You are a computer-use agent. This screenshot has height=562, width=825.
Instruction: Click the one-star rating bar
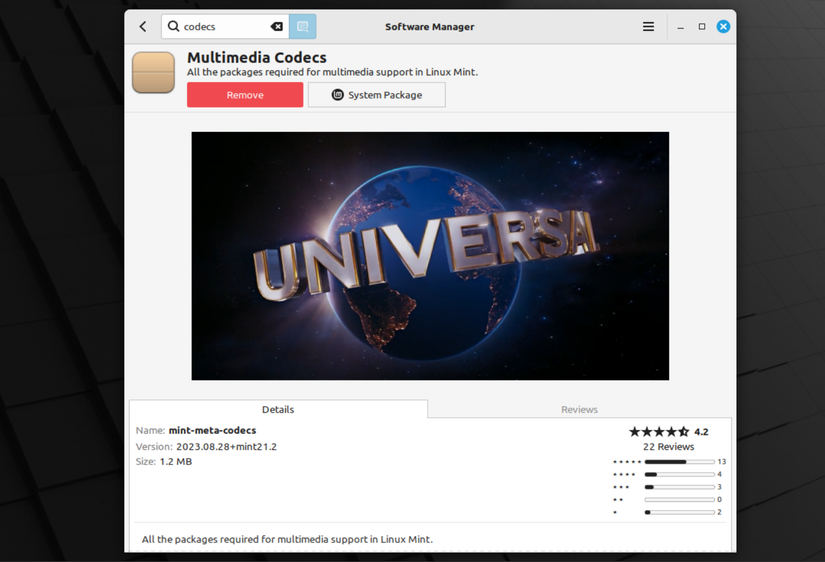pyautogui.click(x=679, y=512)
